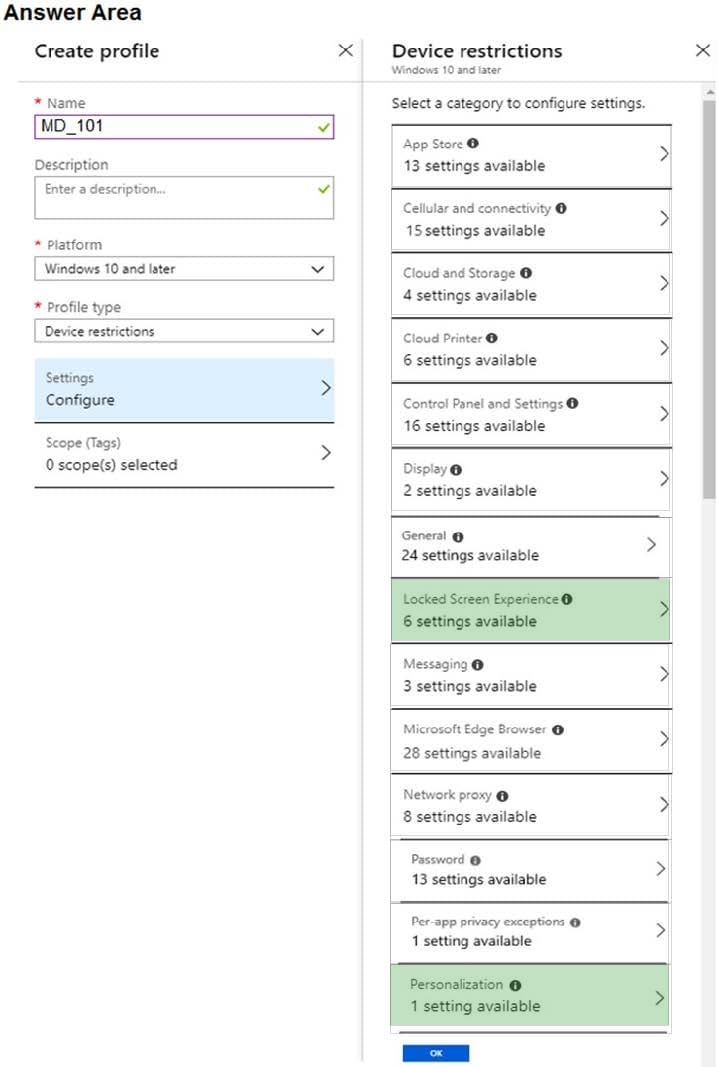
Task: Open the General settings category
Action: click(x=530, y=546)
